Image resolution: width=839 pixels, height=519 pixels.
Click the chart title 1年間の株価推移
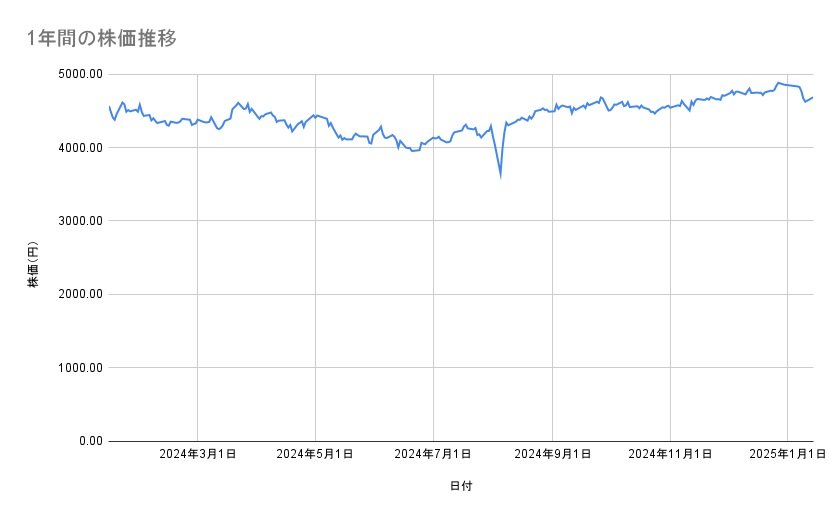pos(103,39)
